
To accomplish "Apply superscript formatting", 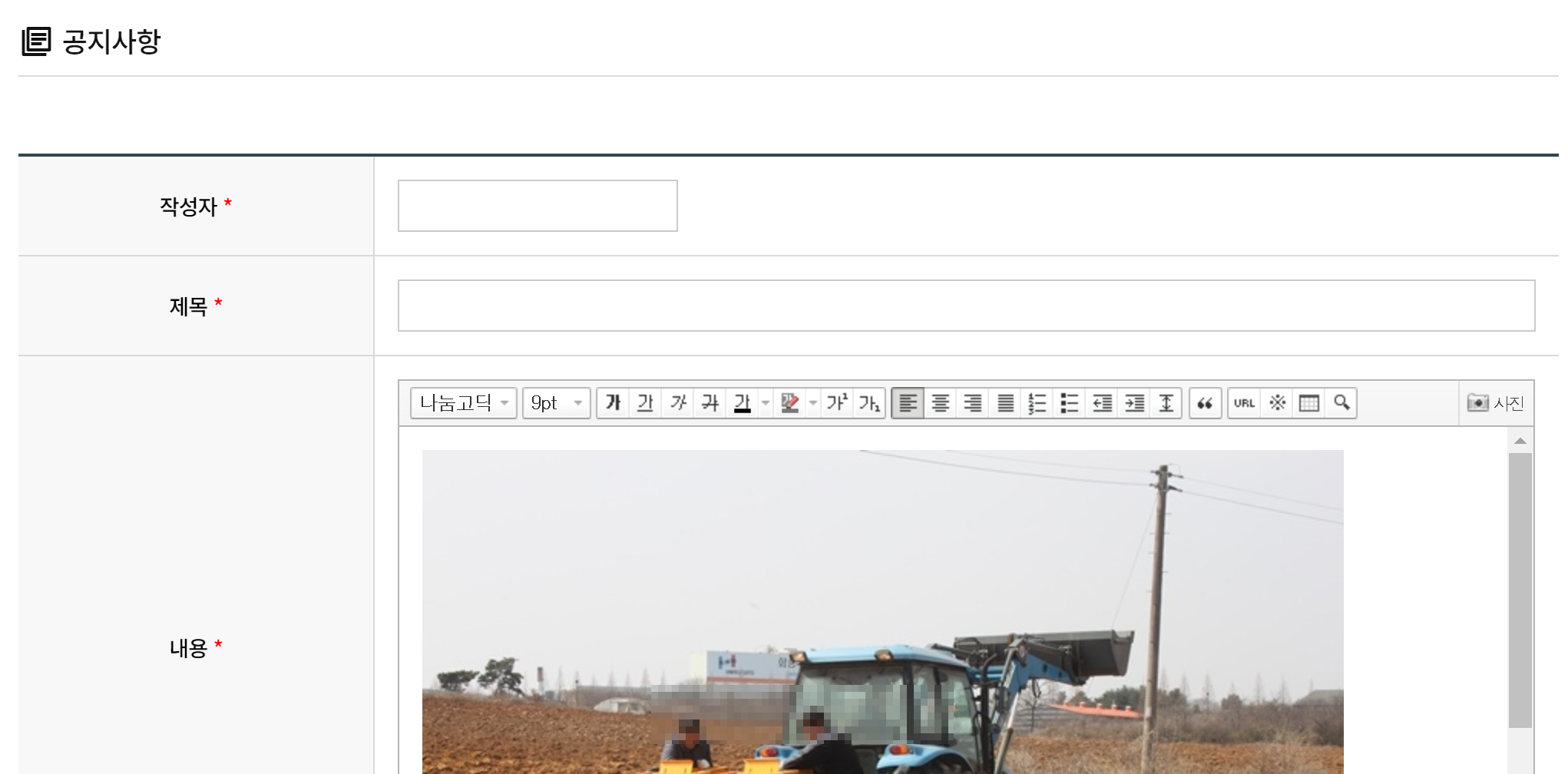I will (x=836, y=403).
